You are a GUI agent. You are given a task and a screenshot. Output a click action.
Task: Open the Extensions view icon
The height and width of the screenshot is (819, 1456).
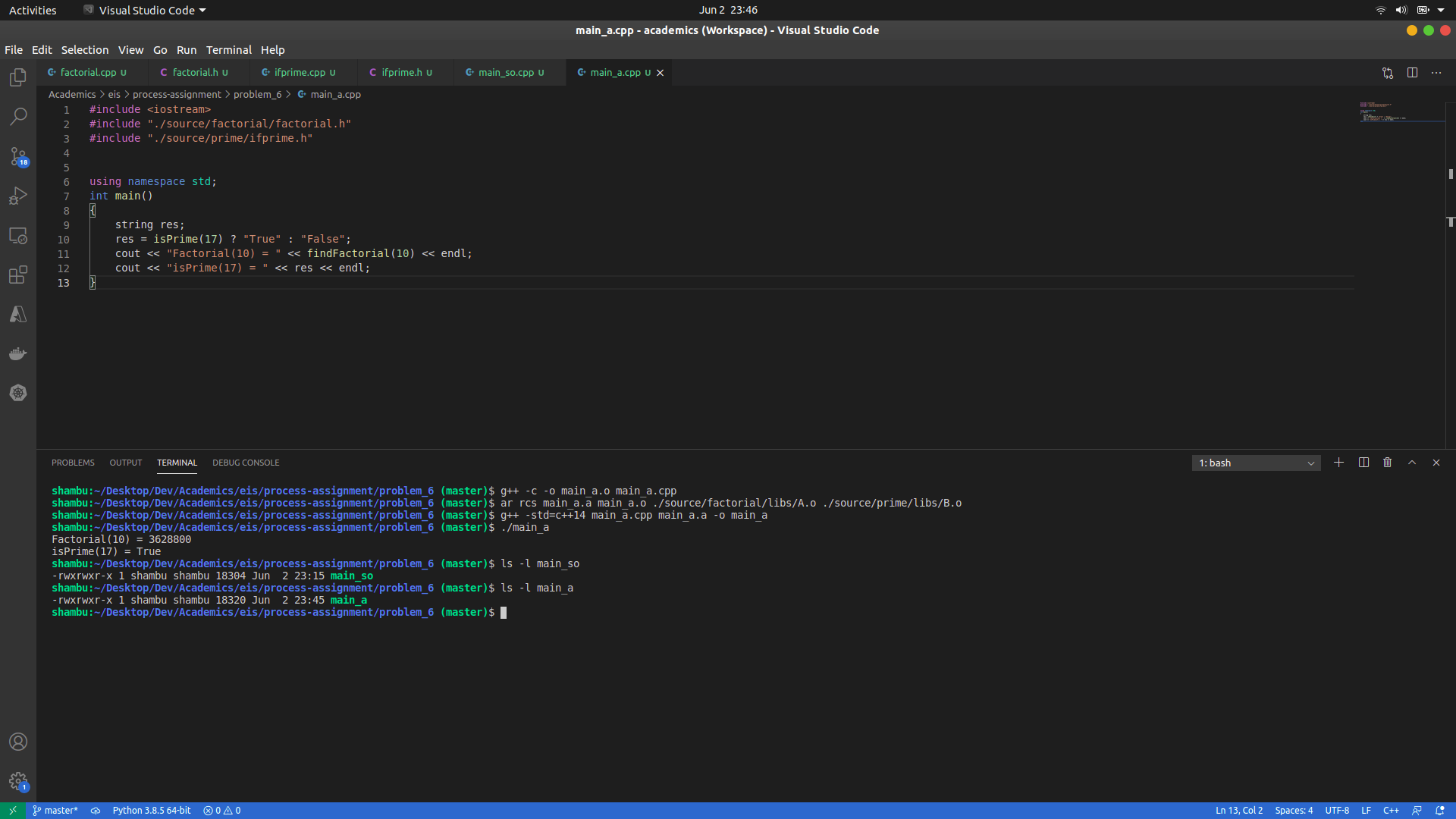coord(18,275)
